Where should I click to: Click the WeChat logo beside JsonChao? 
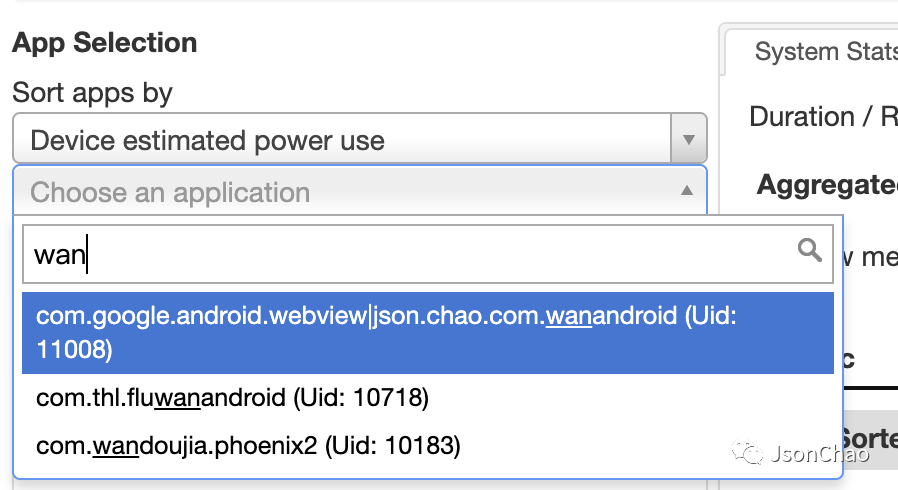(x=750, y=454)
